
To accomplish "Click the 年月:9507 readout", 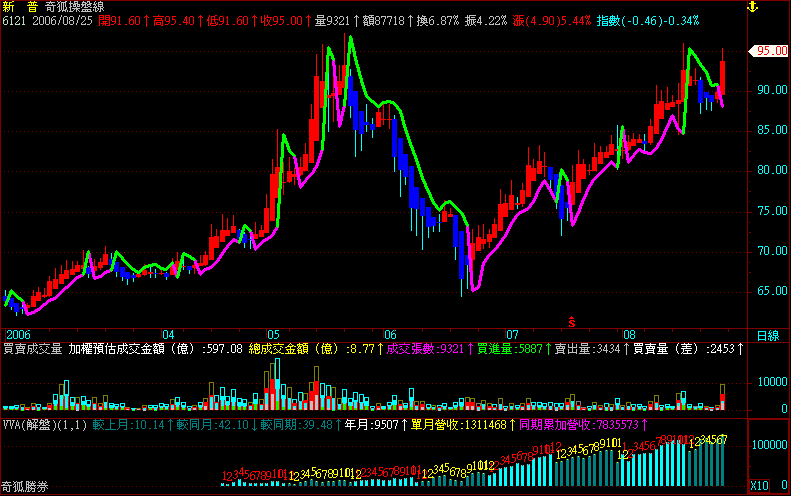I will [376, 425].
